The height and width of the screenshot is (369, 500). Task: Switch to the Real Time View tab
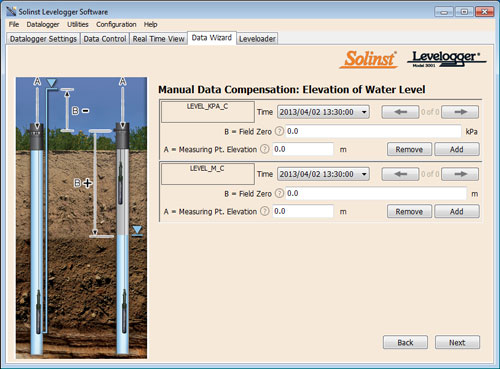tap(158, 39)
